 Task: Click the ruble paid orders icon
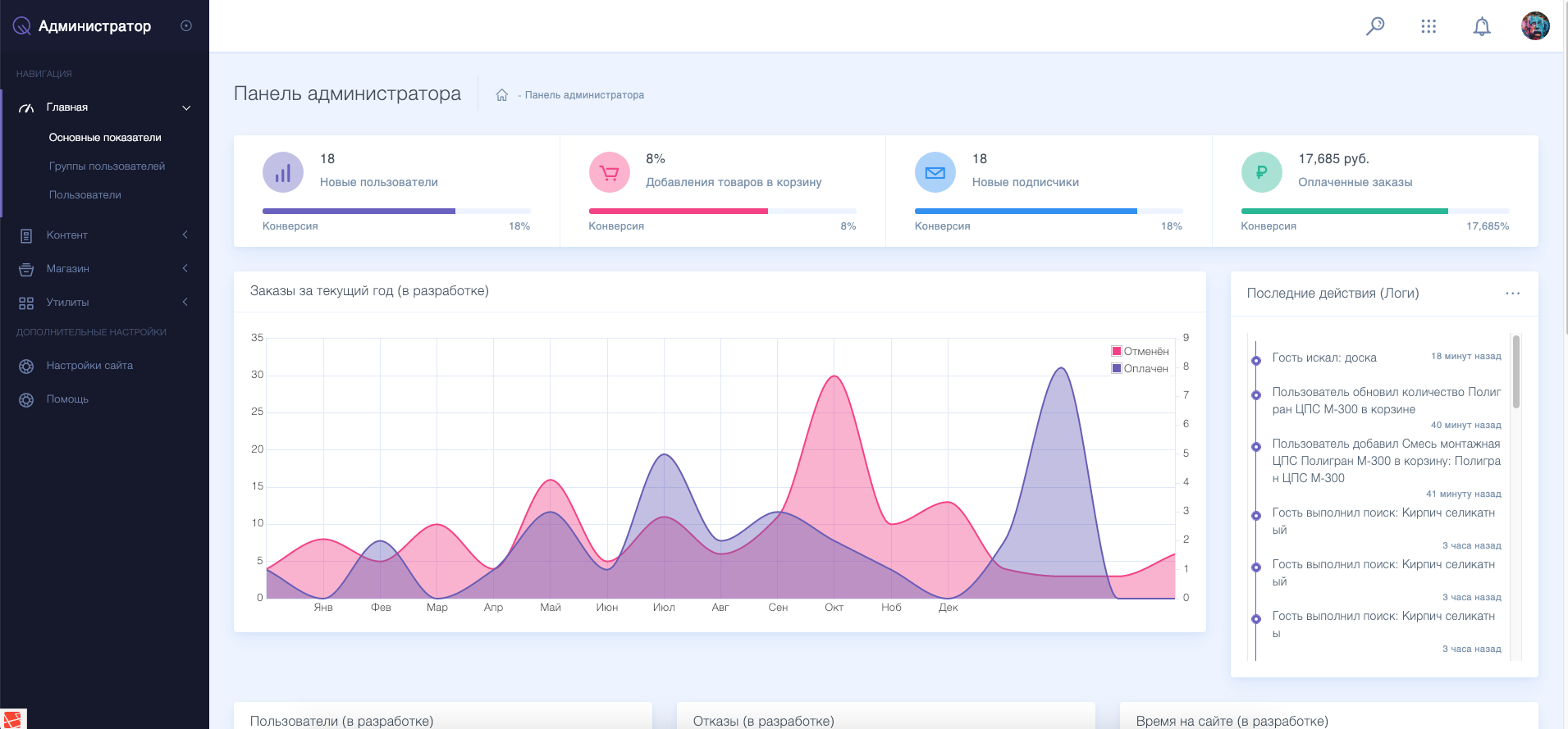[x=1262, y=172]
